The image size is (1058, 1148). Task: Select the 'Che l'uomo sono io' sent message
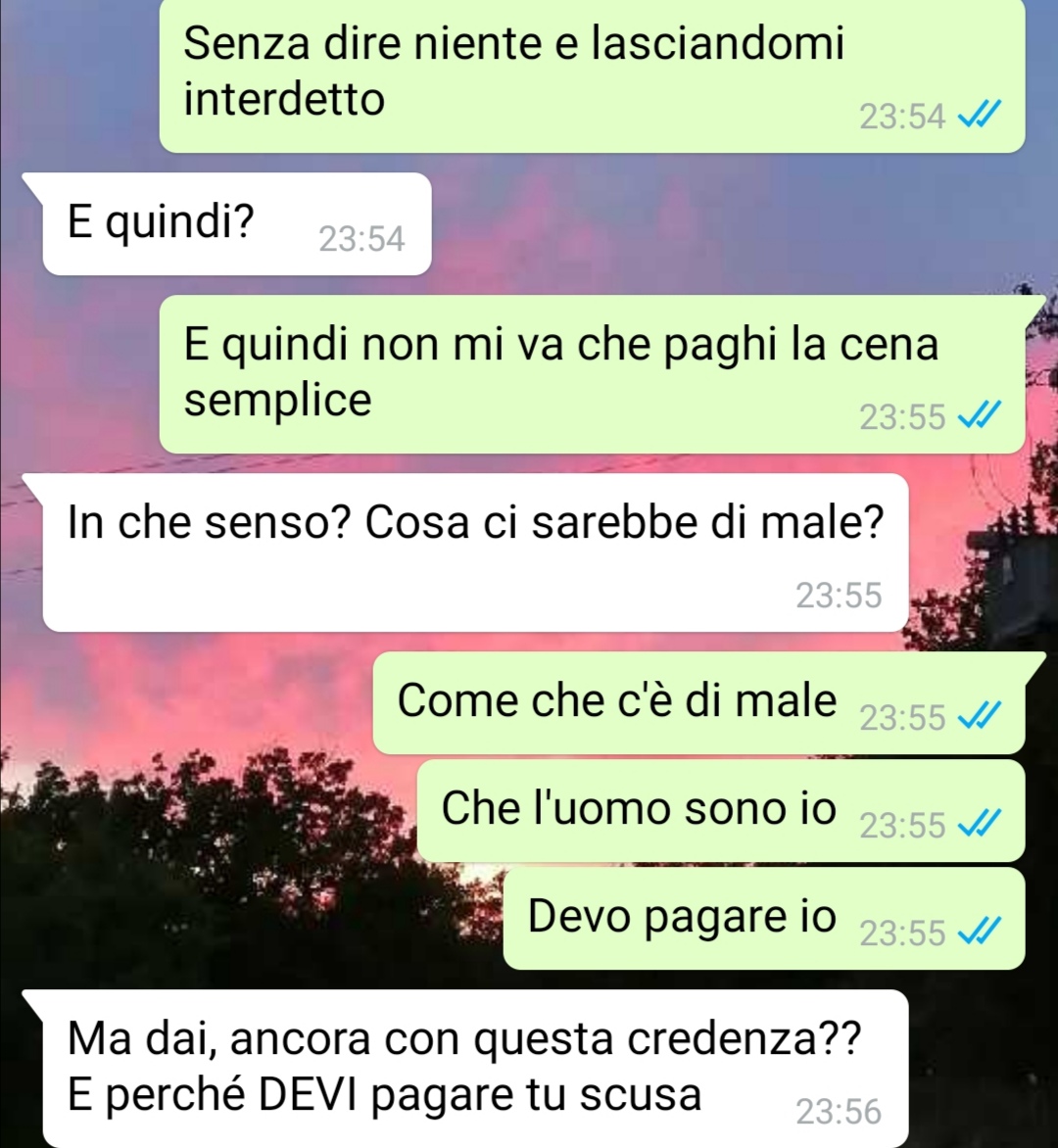click(x=720, y=810)
